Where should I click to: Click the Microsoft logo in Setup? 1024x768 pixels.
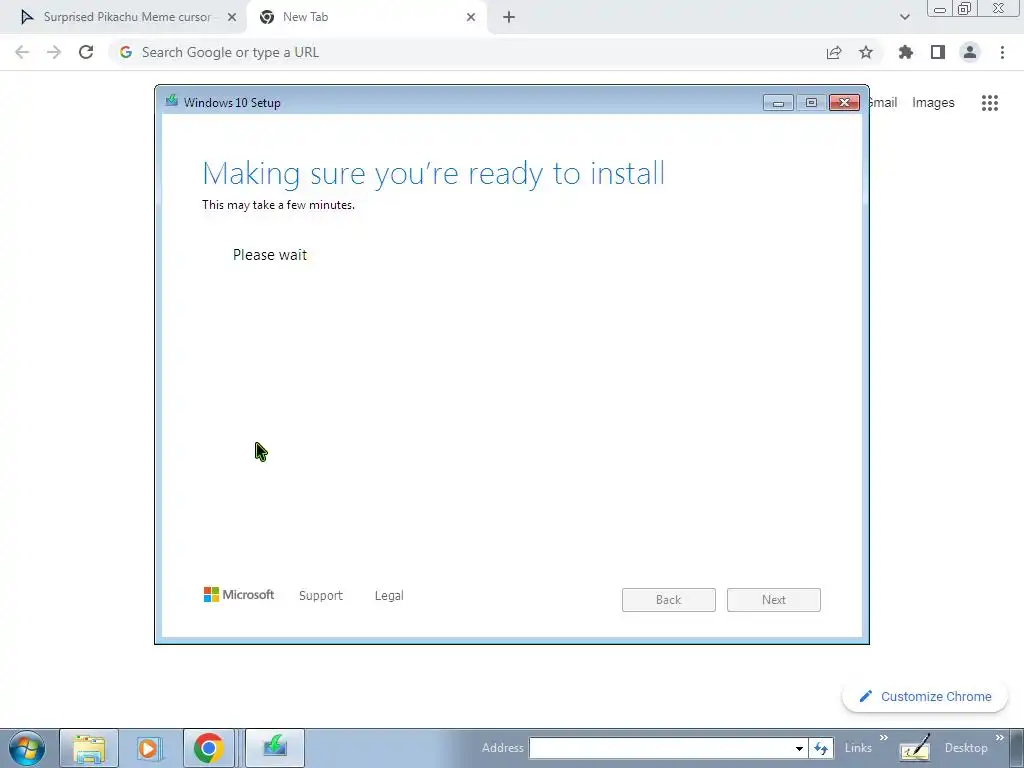(x=239, y=595)
